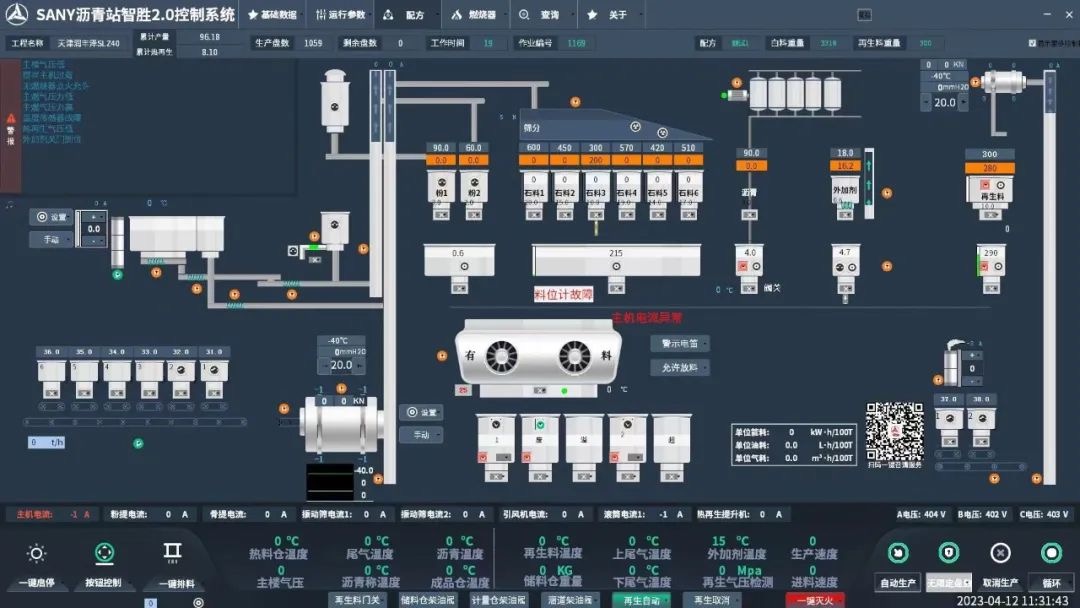Click the 取消生产 cancel production icon
The height and width of the screenshot is (608, 1080).
(999, 553)
